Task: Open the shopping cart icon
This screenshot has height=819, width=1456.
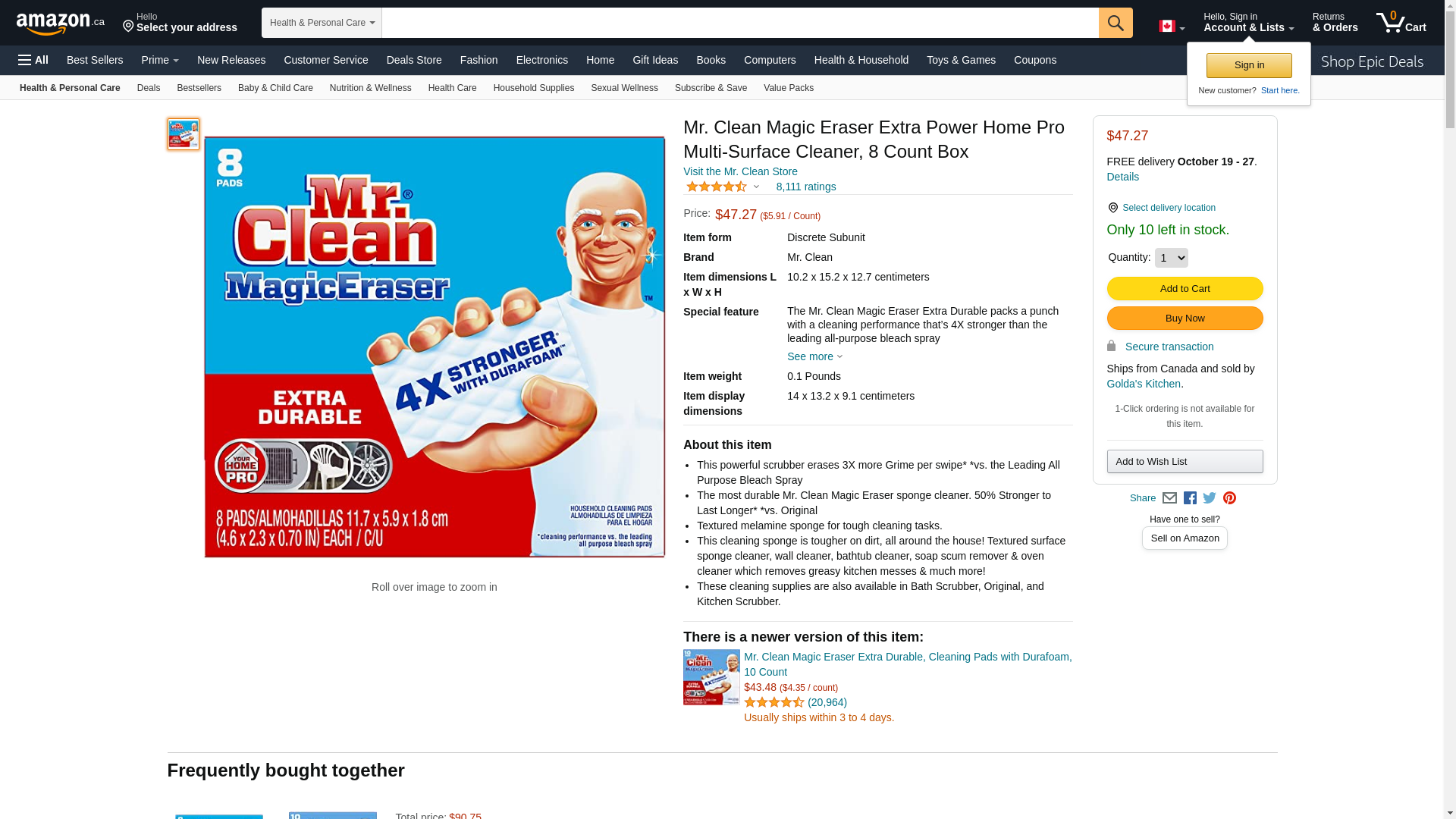Action: pos(1401,22)
